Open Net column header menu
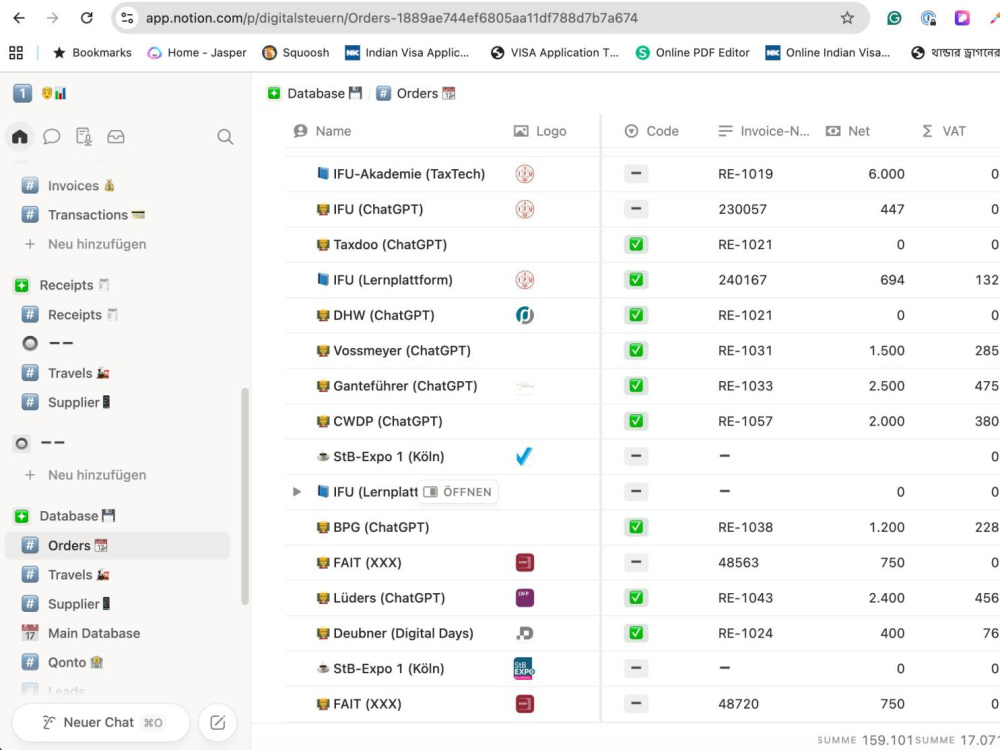This screenshot has width=1000, height=750. [847, 131]
